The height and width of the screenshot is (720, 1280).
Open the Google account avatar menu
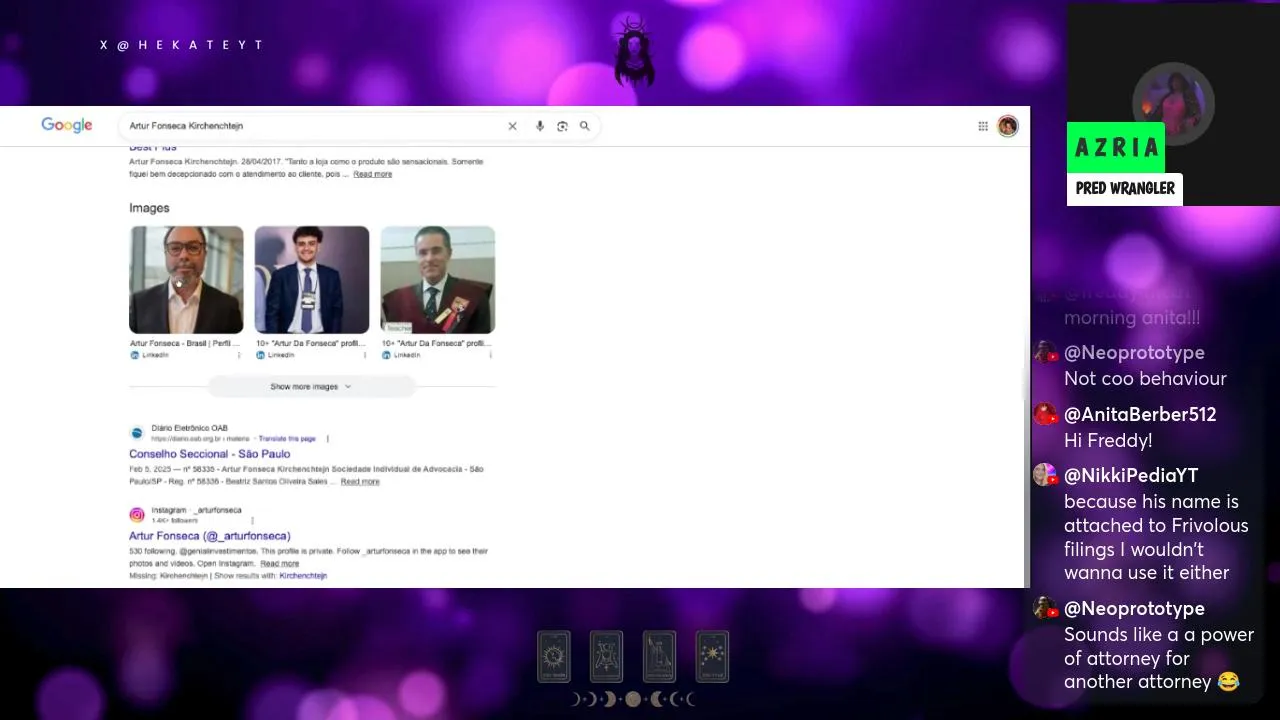pos(1008,126)
